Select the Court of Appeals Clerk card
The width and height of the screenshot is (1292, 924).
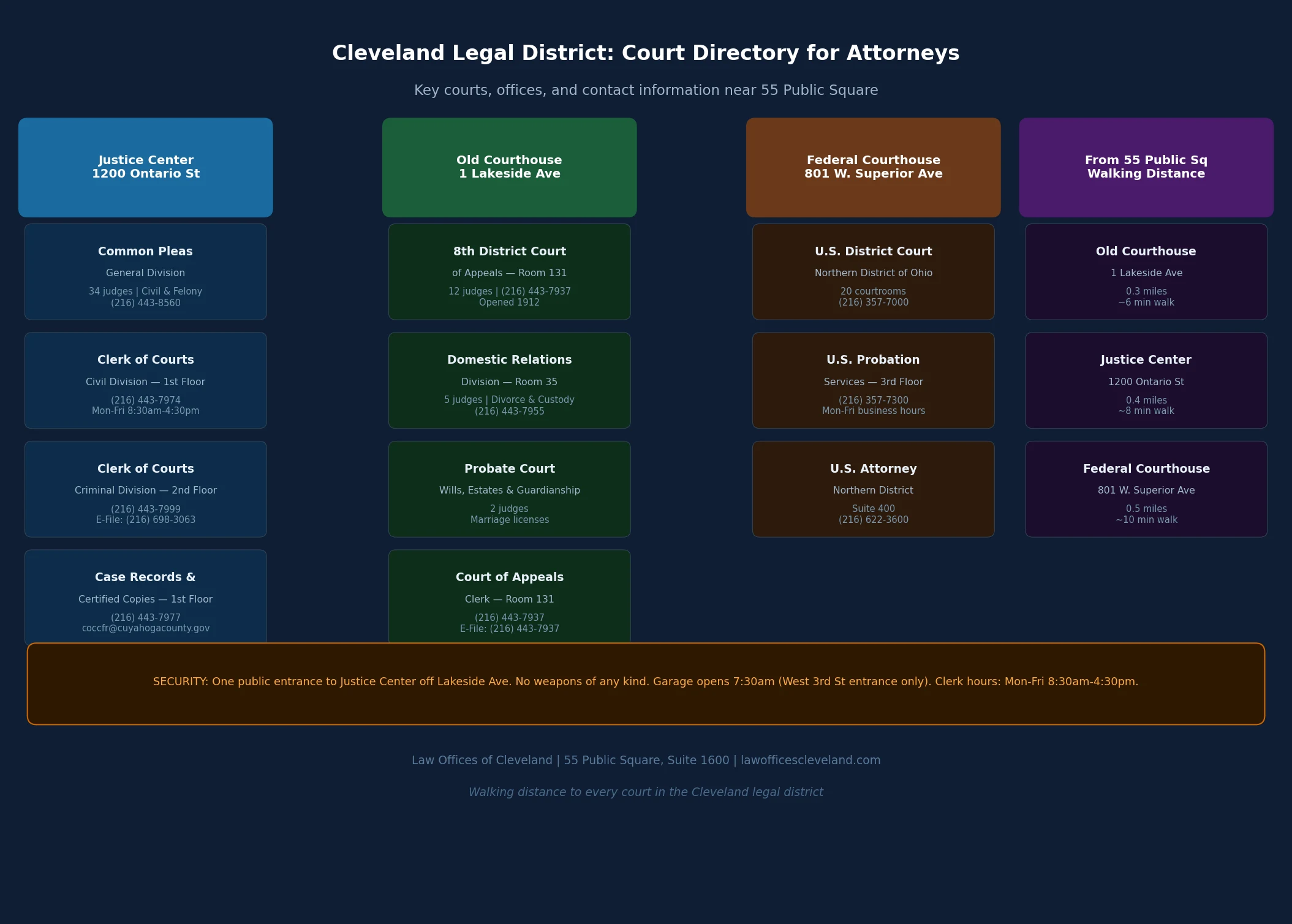pos(510,597)
